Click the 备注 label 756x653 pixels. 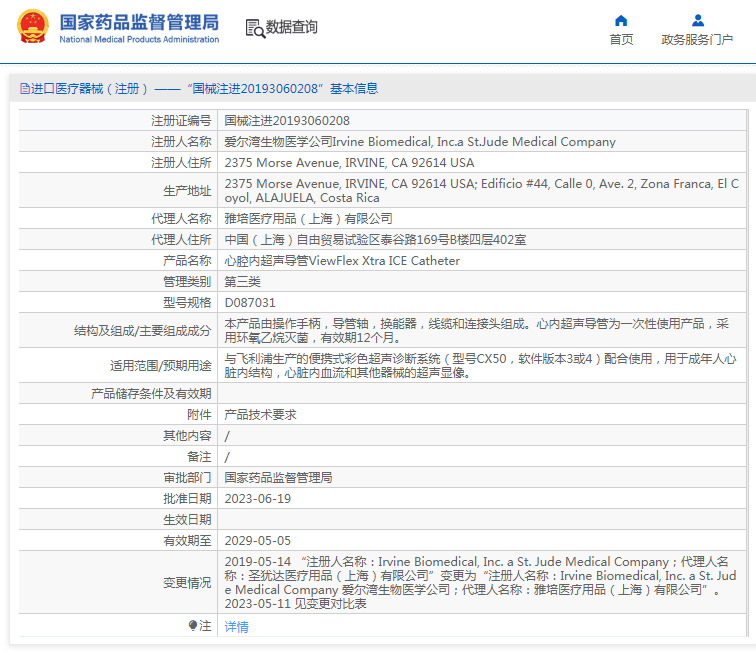pos(199,456)
